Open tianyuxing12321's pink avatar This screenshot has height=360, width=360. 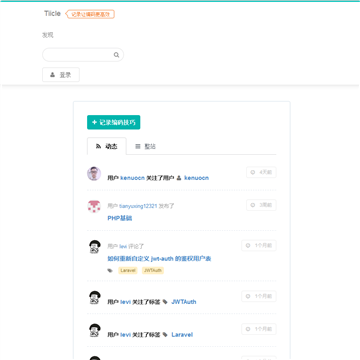coord(94,207)
